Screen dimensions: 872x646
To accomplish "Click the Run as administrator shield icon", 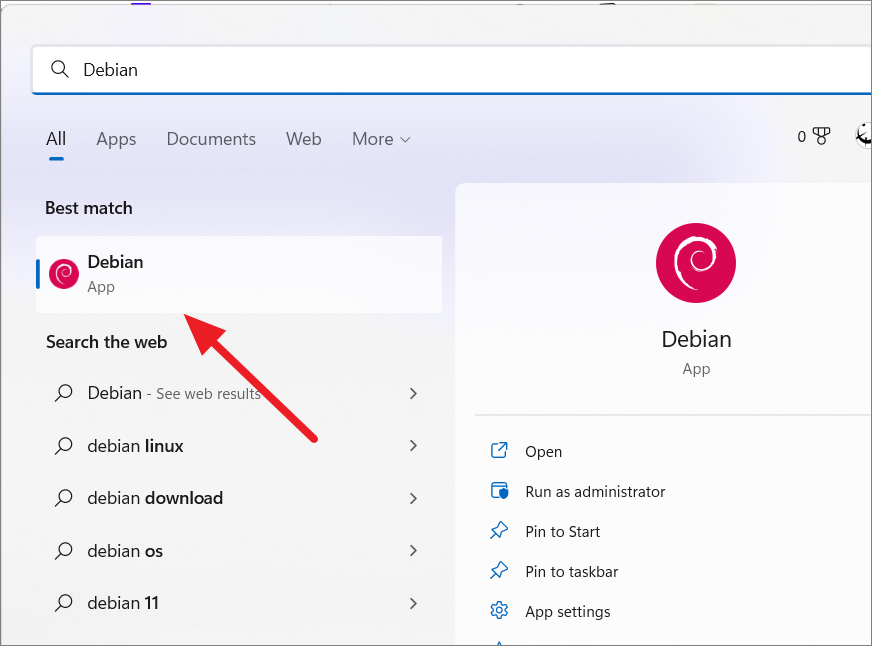I will coord(498,491).
